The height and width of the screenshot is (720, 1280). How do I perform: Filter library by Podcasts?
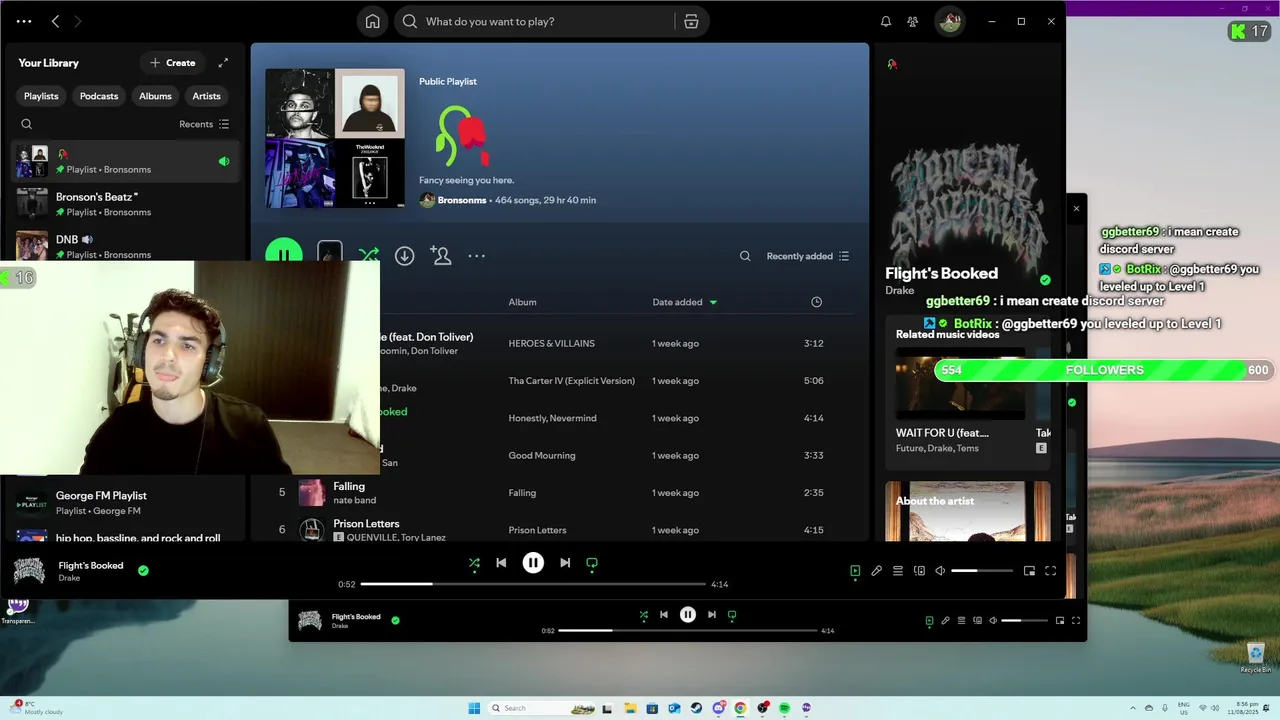[99, 96]
